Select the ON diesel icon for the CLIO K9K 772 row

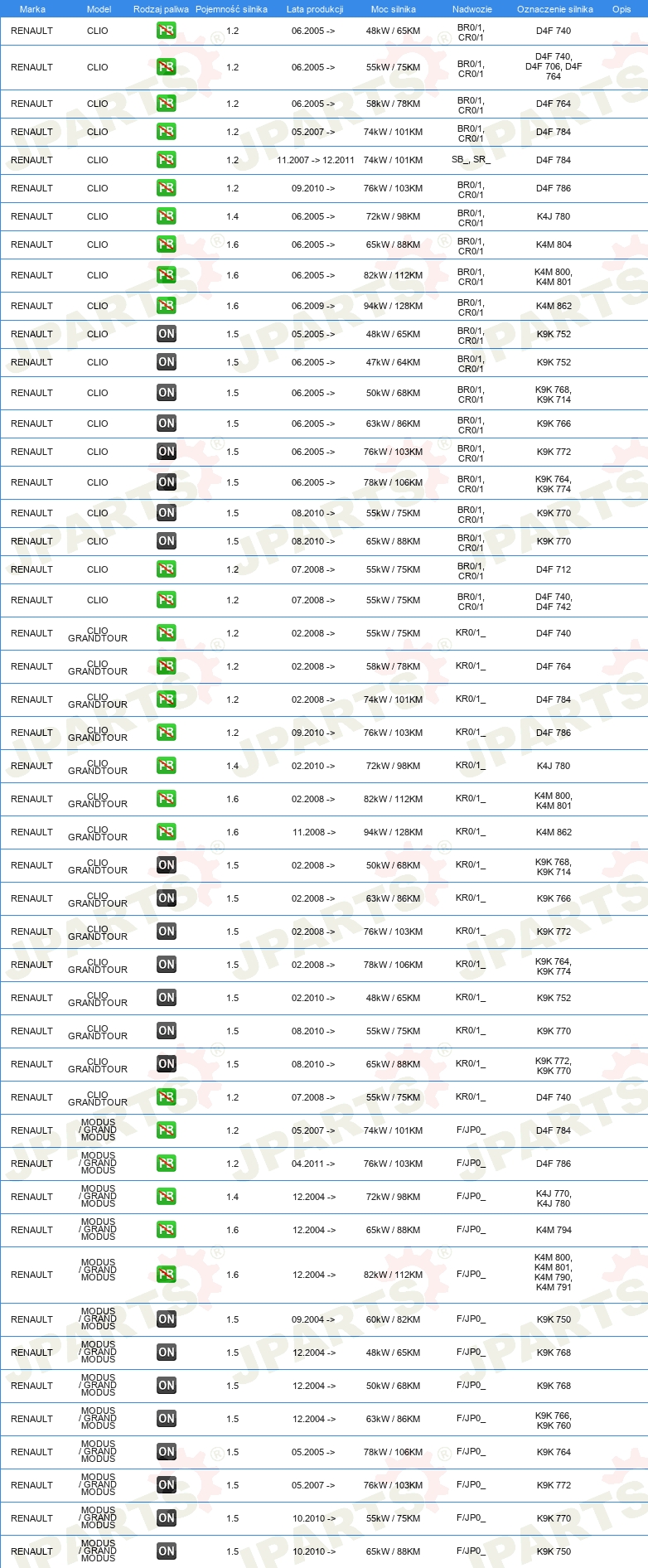pyautogui.click(x=167, y=452)
